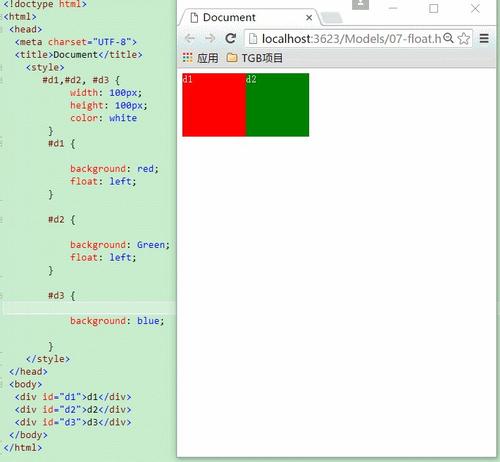Click the float: left line under #d1

(x=103, y=181)
